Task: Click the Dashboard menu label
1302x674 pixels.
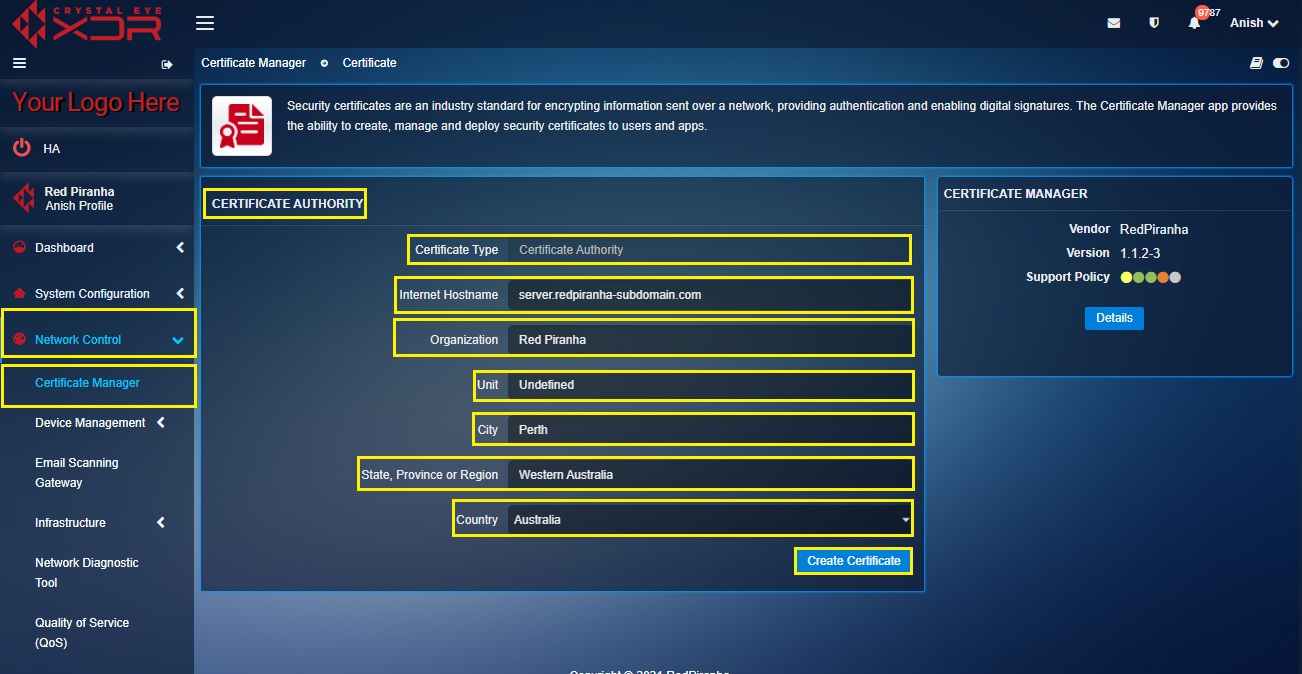Action: pyautogui.click(x=64, y=248)
